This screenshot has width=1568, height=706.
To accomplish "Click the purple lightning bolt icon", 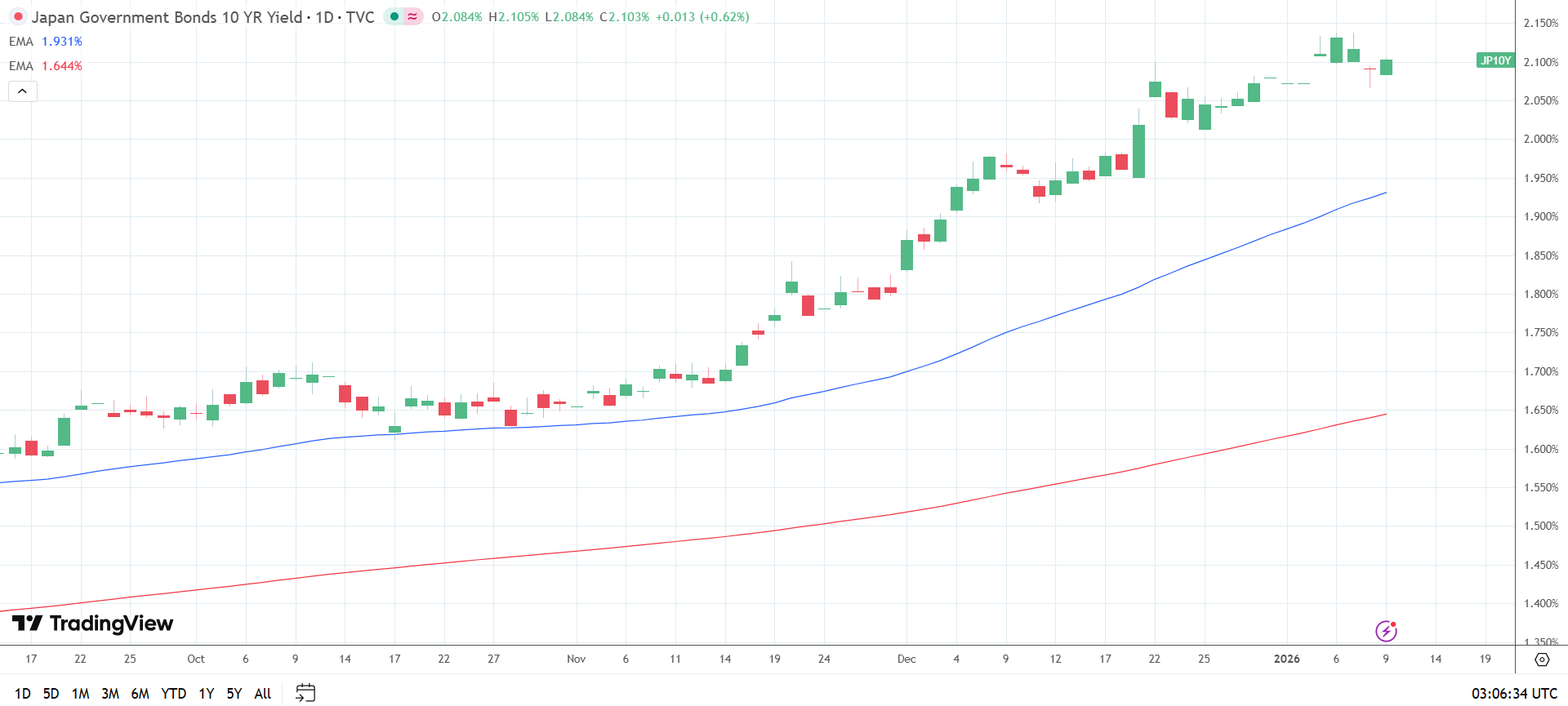I will (x=1386, y=631).
